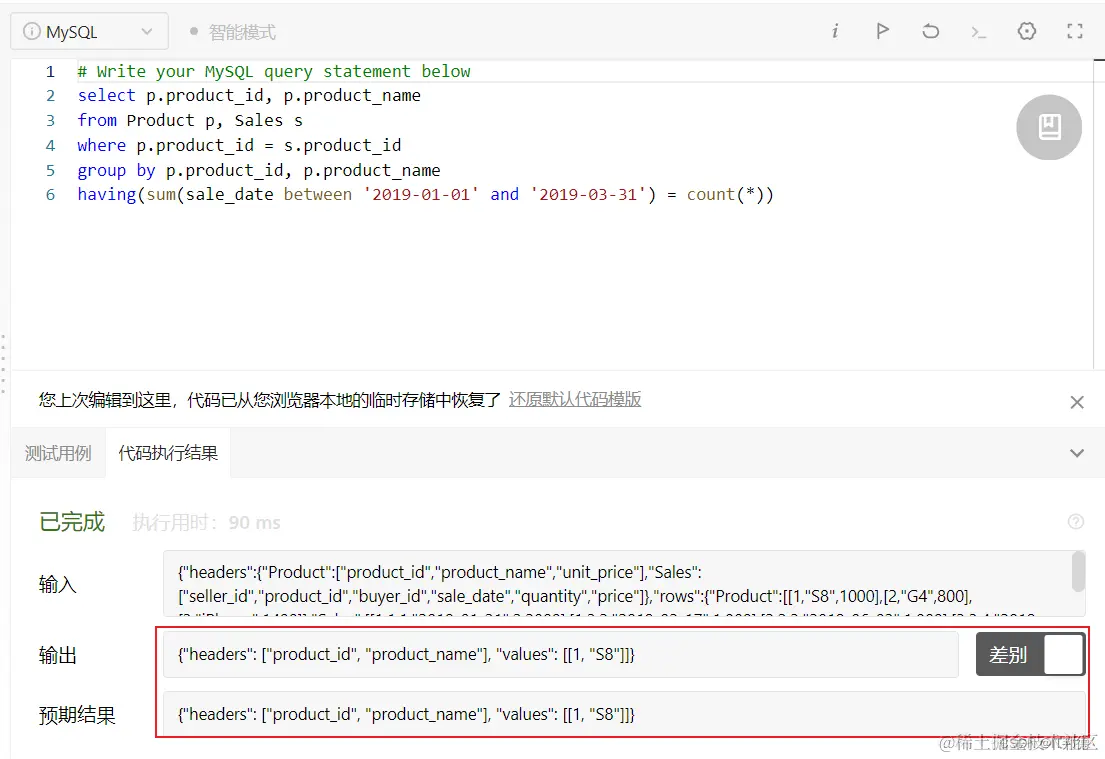Screen dimensions: 1105x759
Task: Select the 代码执行结果 tab
Action: (x=168, y=453)
